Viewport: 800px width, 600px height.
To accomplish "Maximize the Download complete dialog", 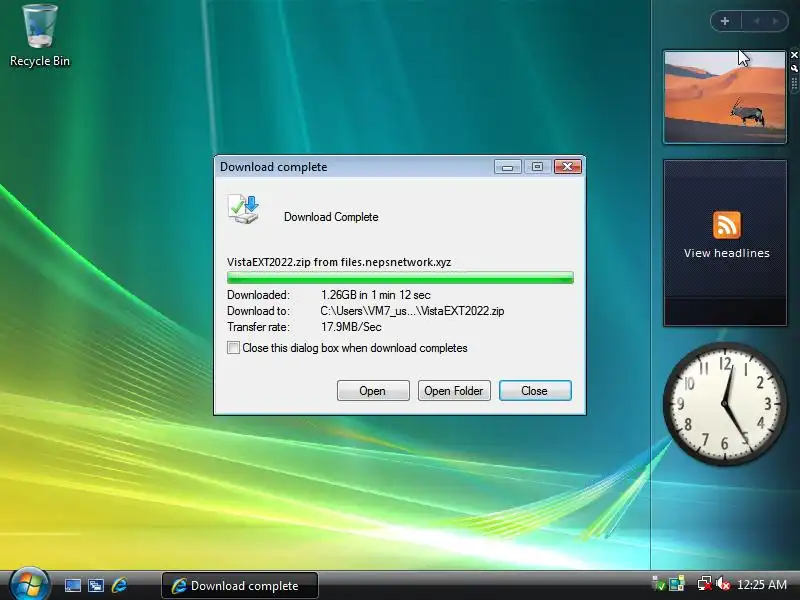I will [537, 167].
